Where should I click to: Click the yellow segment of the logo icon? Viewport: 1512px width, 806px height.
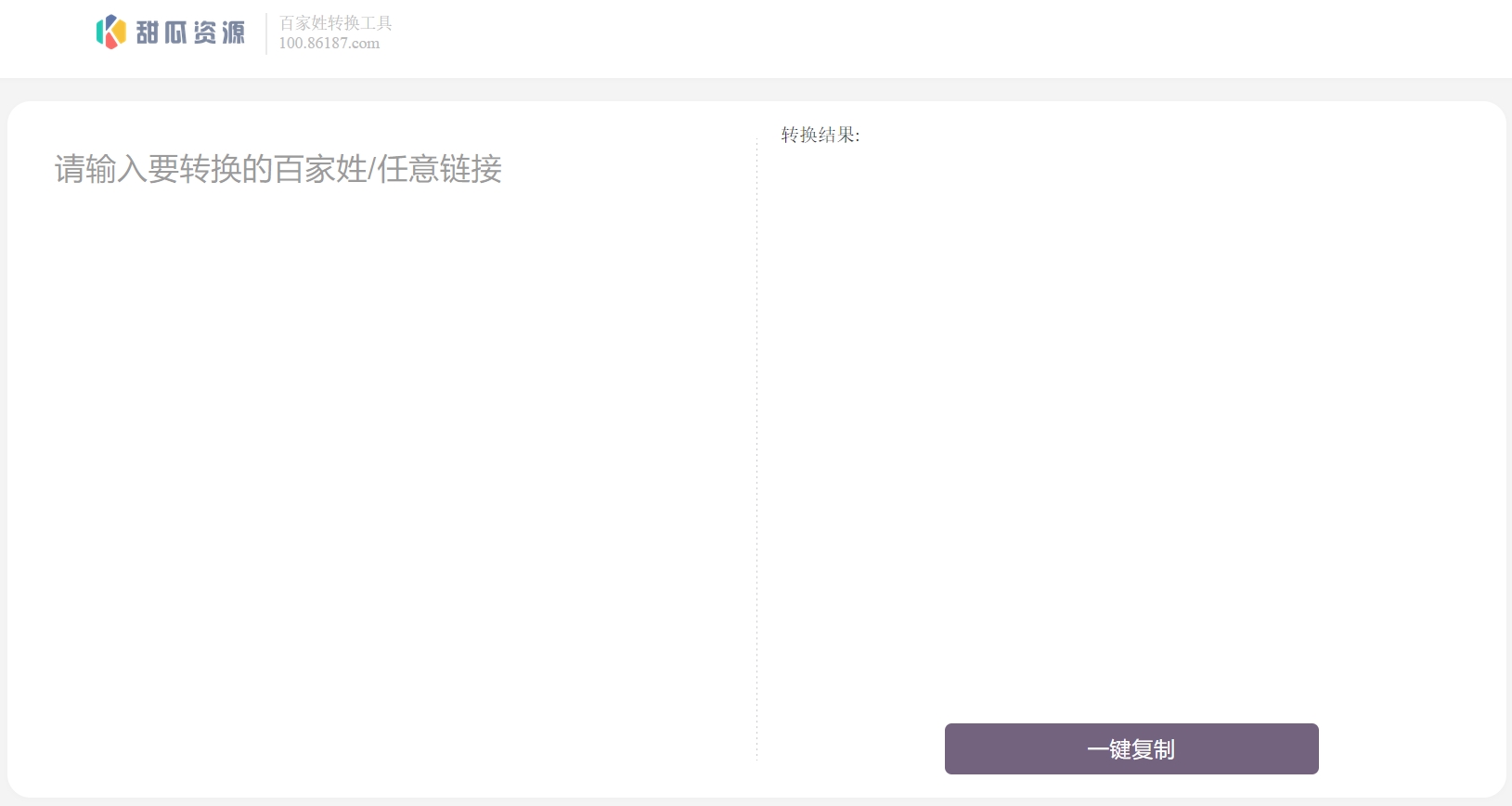119,32
